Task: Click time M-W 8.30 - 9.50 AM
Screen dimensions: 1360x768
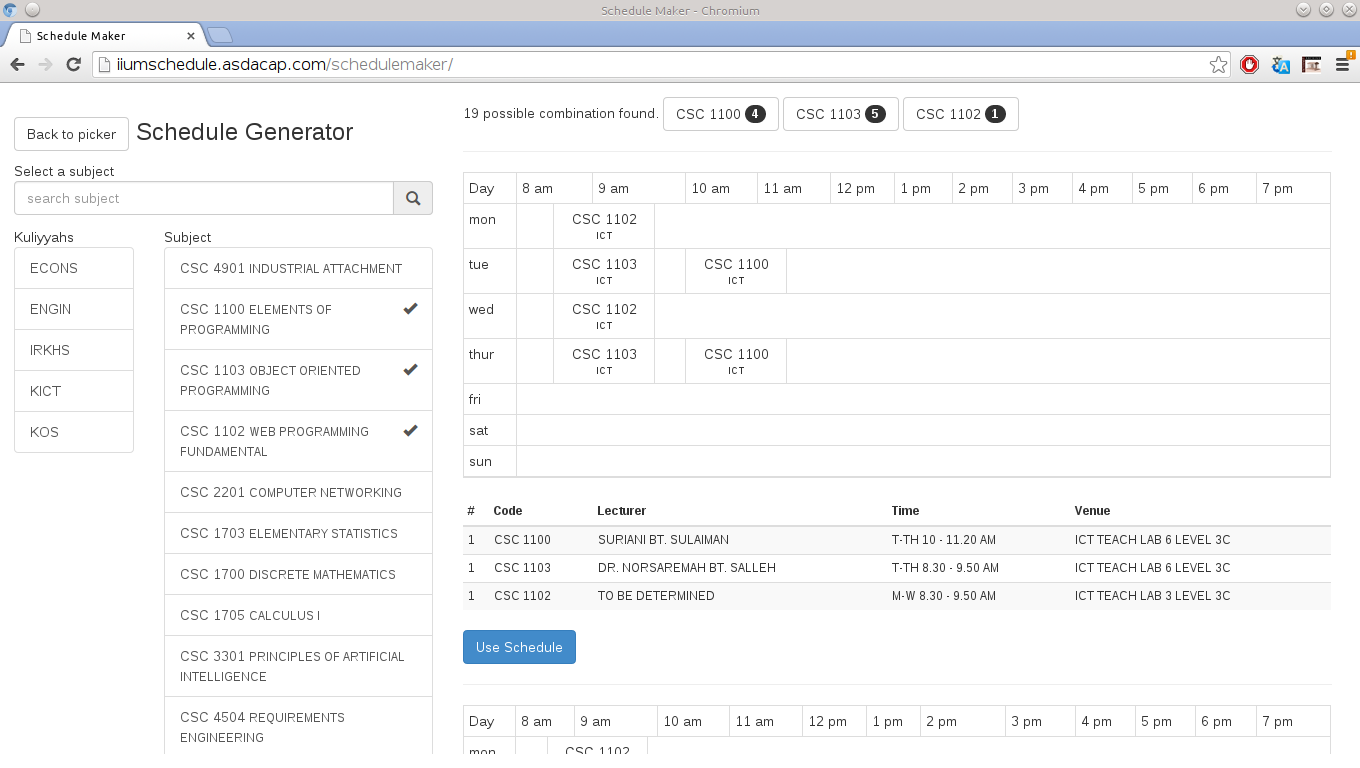Action: [943, 596]
